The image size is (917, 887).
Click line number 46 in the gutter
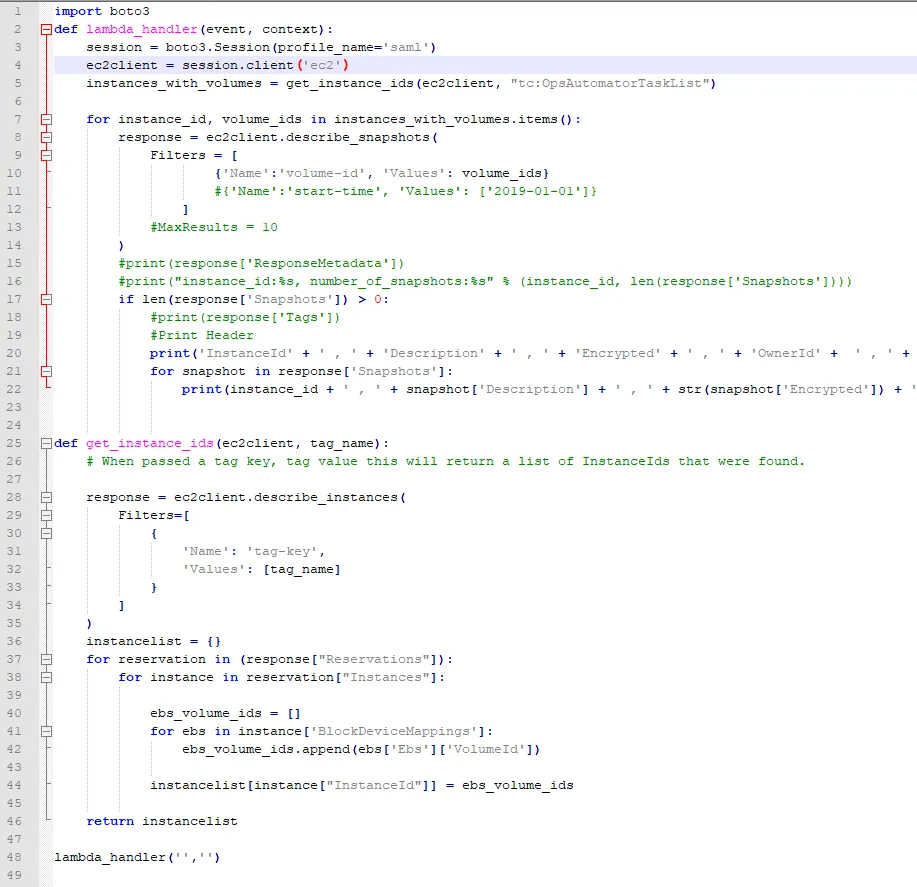[x=14, y=822]
